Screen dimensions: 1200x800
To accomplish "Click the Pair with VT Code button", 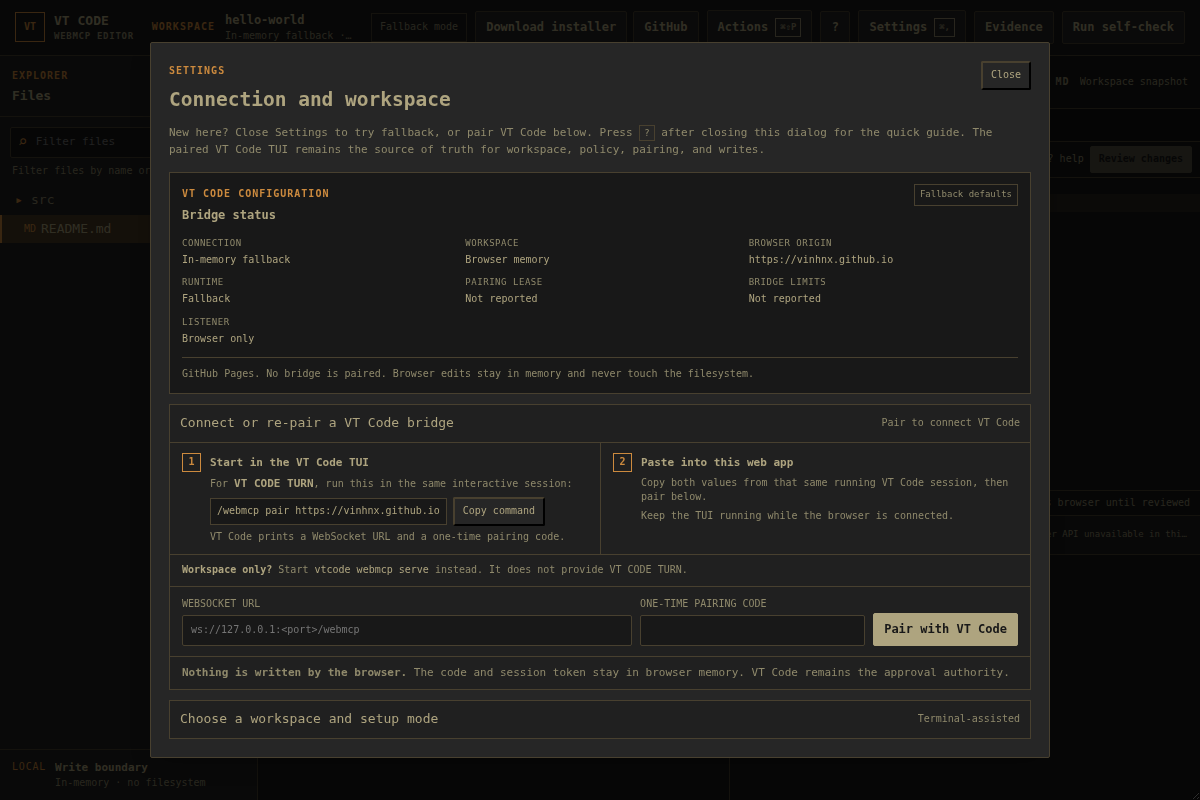I will (945, 629).
